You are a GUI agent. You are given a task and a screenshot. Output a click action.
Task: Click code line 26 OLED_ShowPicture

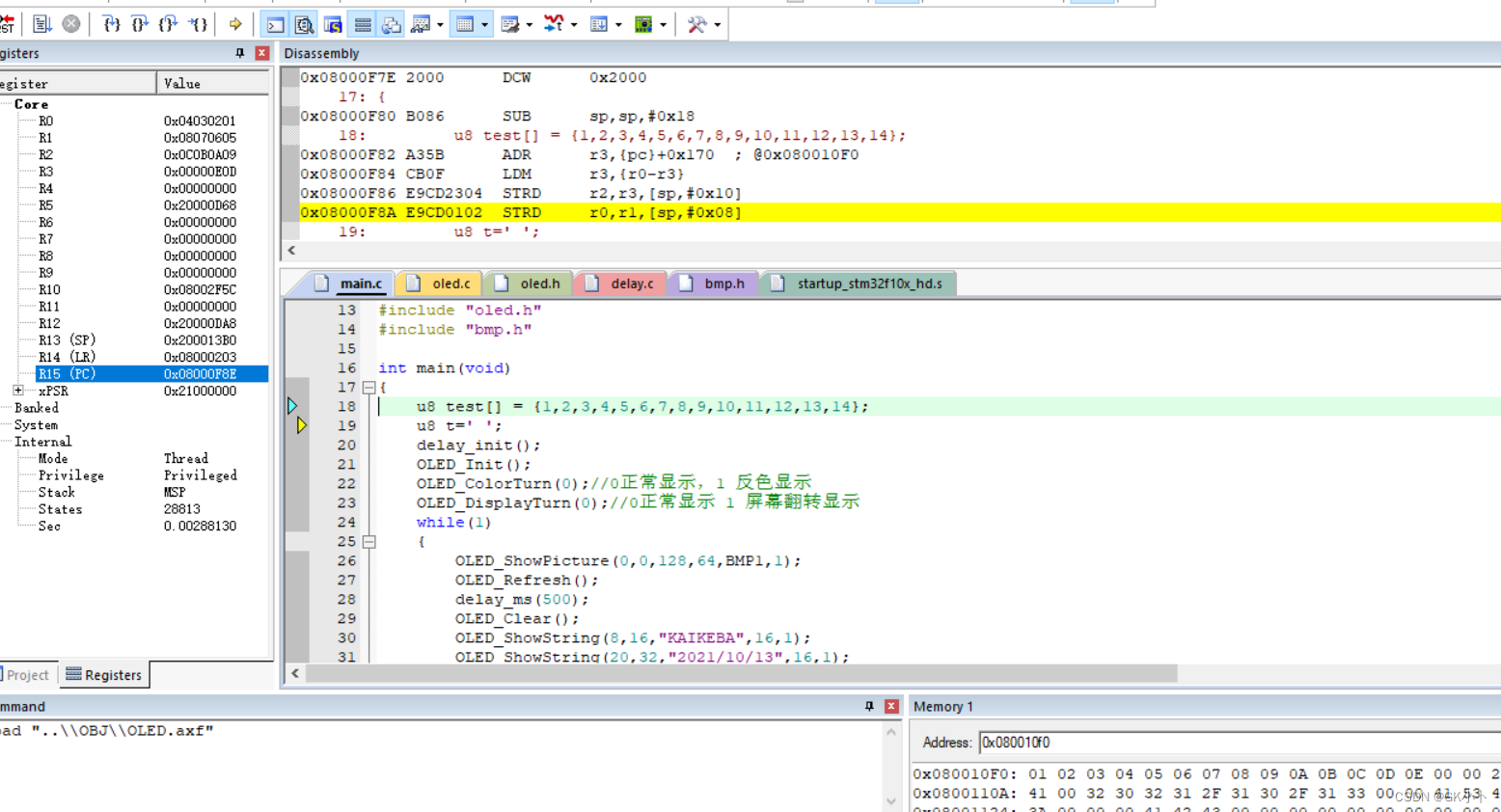coord(628,560)
